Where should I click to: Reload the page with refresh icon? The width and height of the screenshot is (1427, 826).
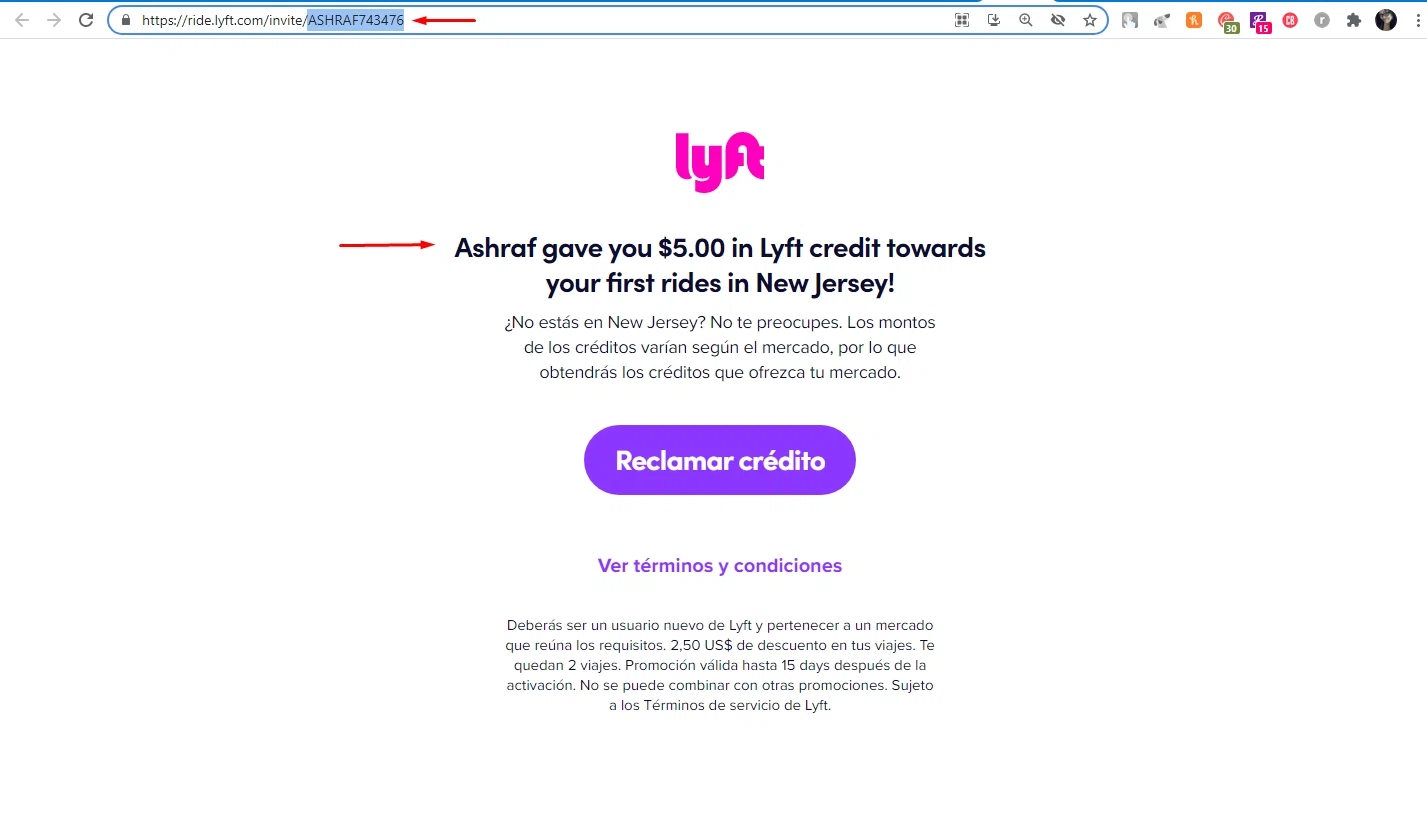coord(86,20)
